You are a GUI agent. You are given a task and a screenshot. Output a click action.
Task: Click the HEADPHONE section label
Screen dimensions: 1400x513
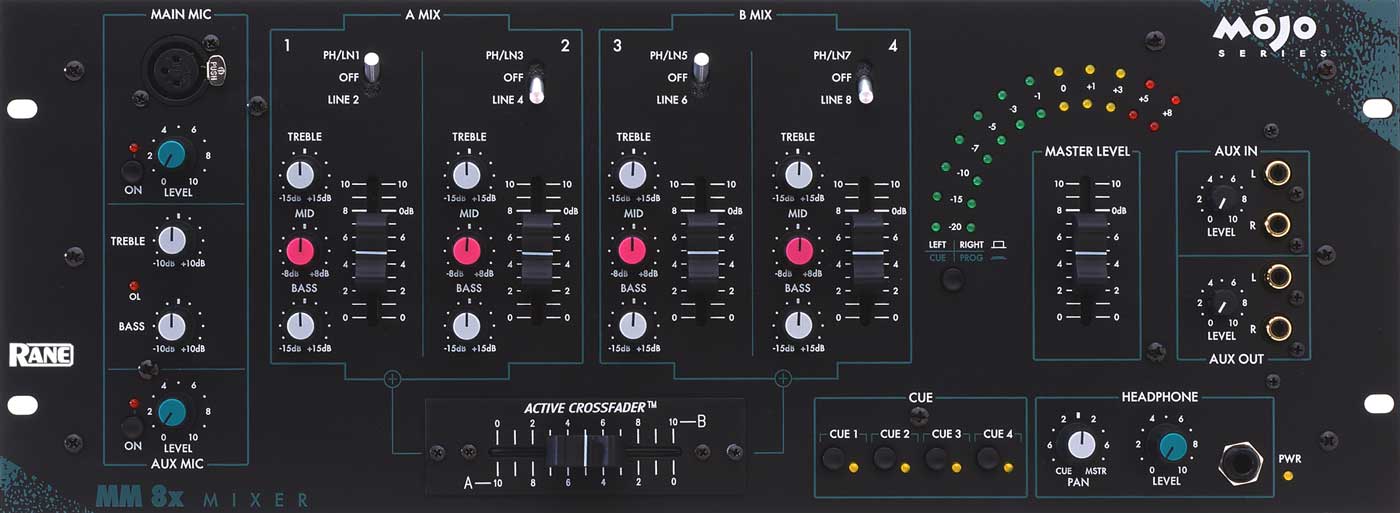pyautogui.click(x=1160, y=397)
